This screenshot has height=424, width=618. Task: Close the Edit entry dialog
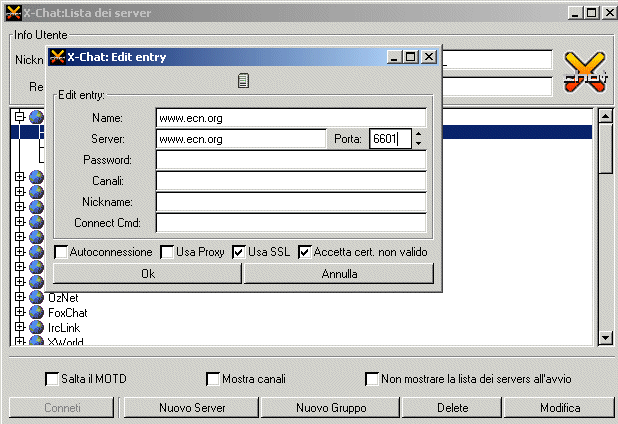coord(429,57)
